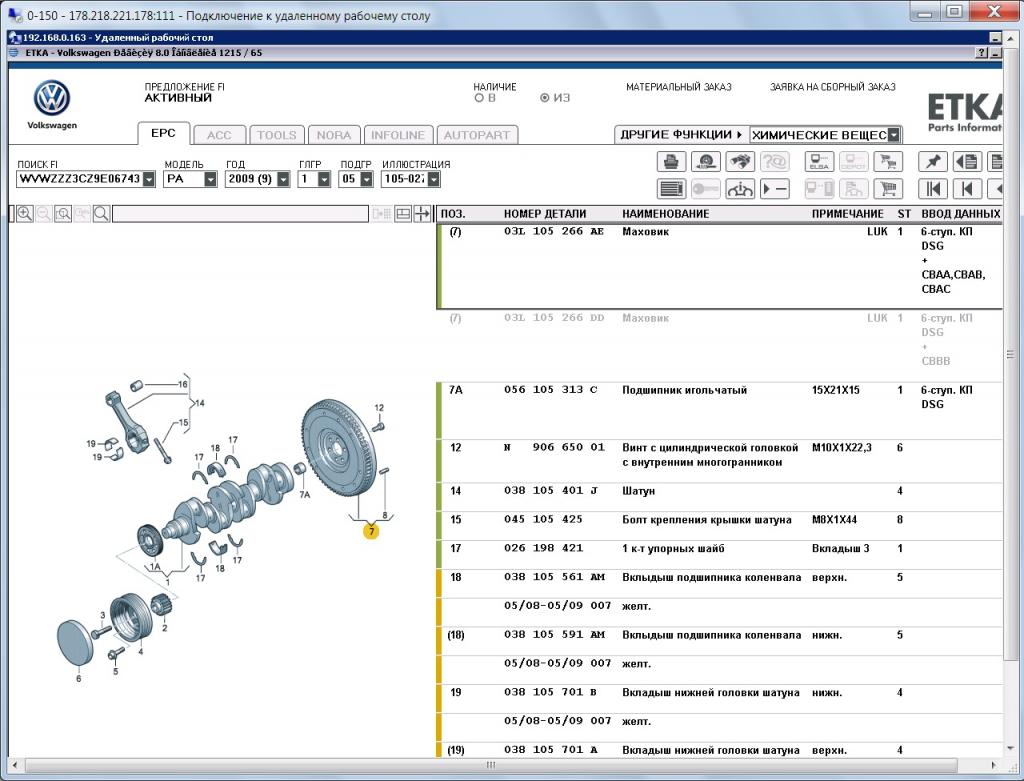
Task: Switch to the AUTOPART tab
Action: point(477,135)
